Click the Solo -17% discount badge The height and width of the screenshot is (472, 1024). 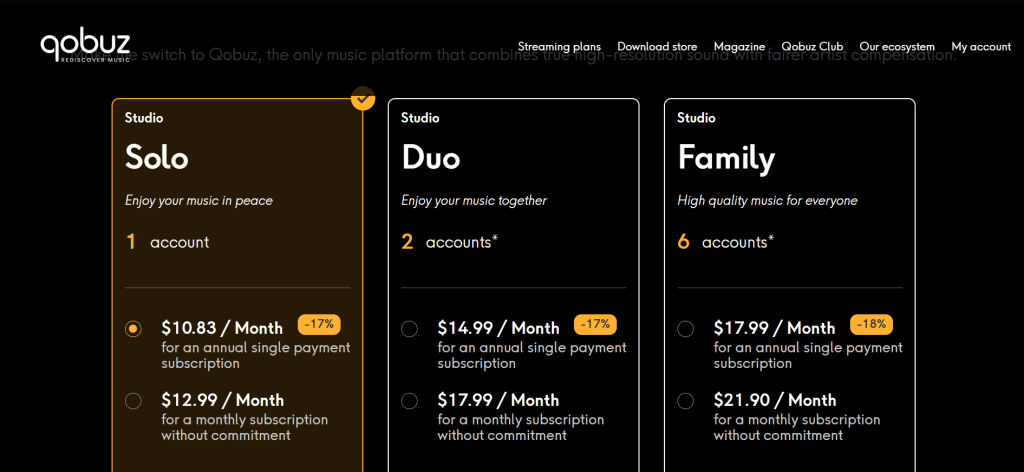click(320, 324)
